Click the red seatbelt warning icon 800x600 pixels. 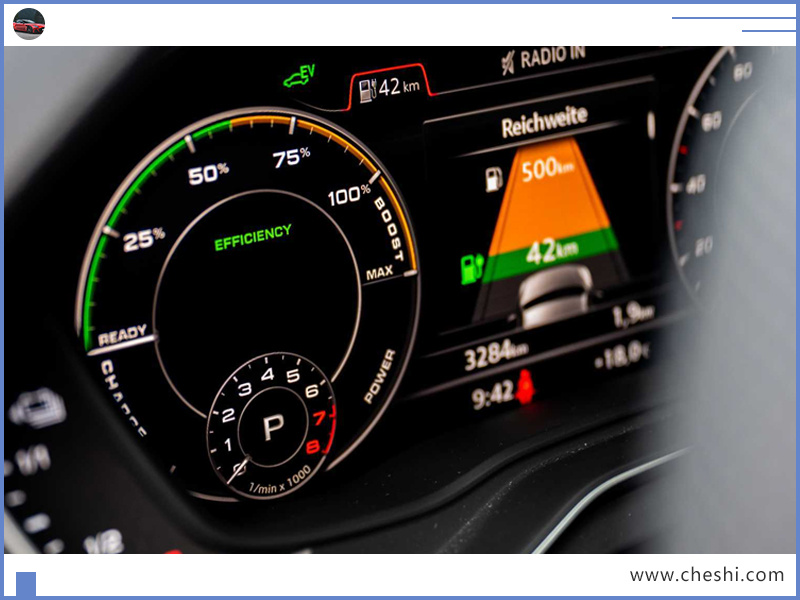coord(525,387)
